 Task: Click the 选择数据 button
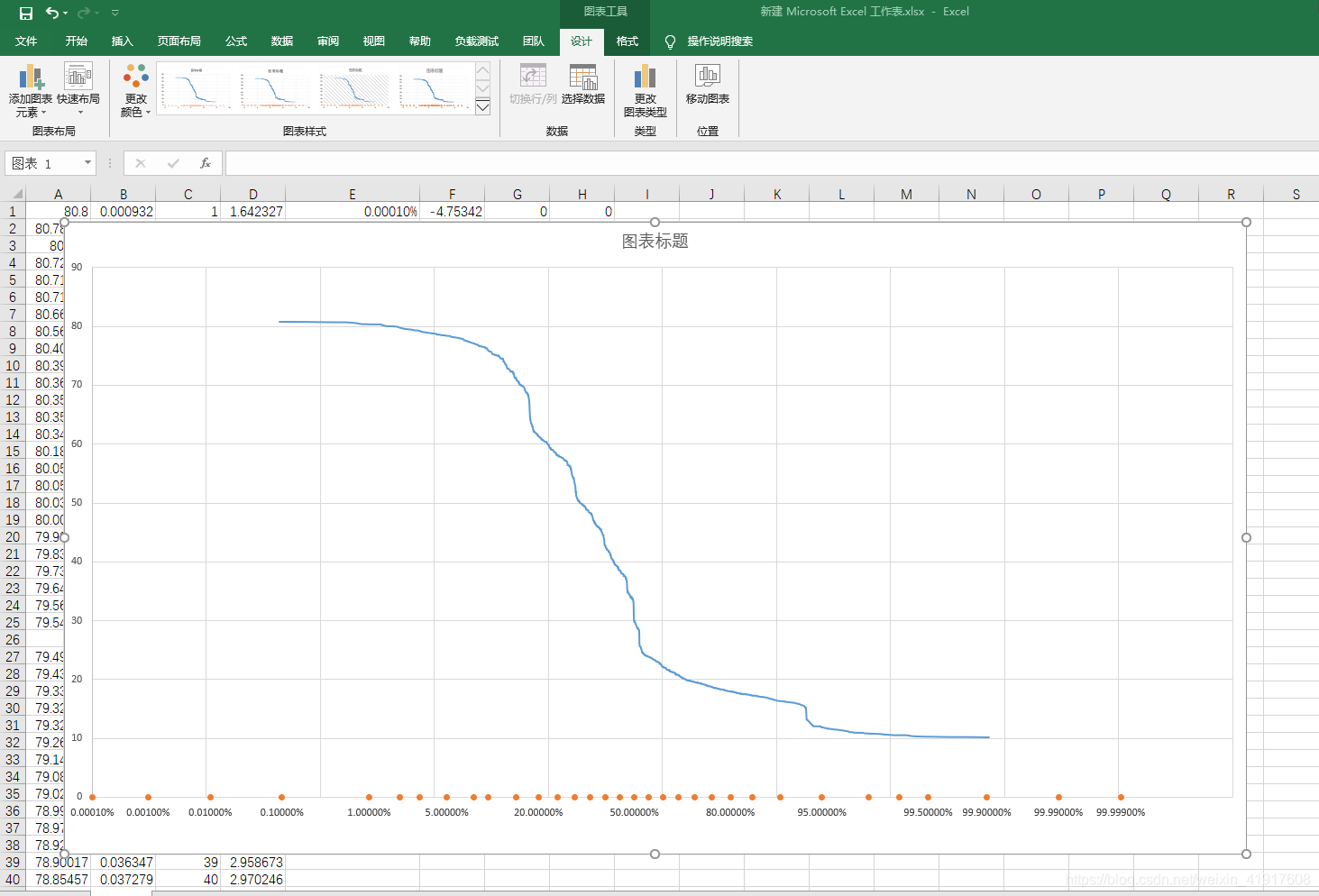pos(583,85)
